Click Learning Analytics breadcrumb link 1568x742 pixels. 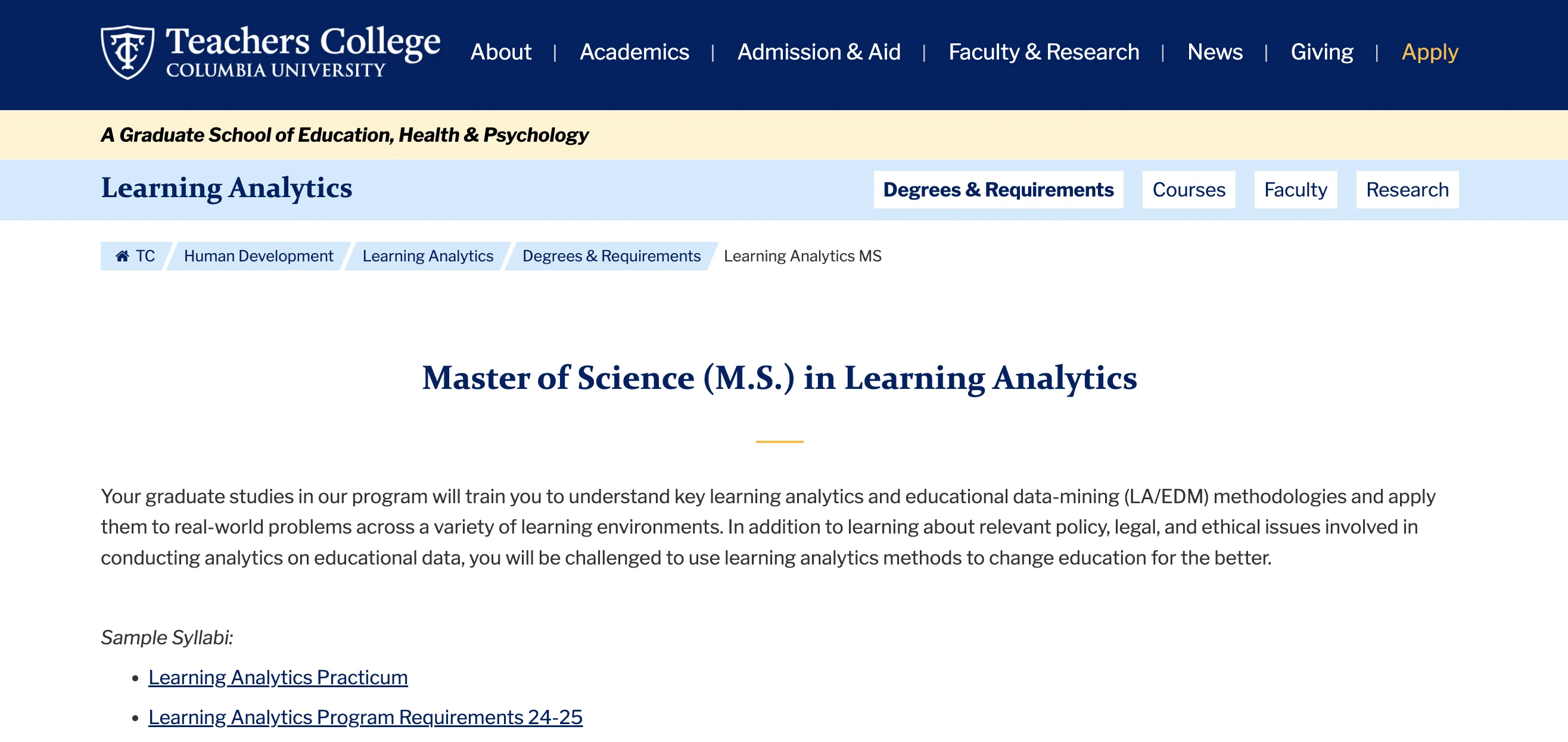tap(427, 255)
